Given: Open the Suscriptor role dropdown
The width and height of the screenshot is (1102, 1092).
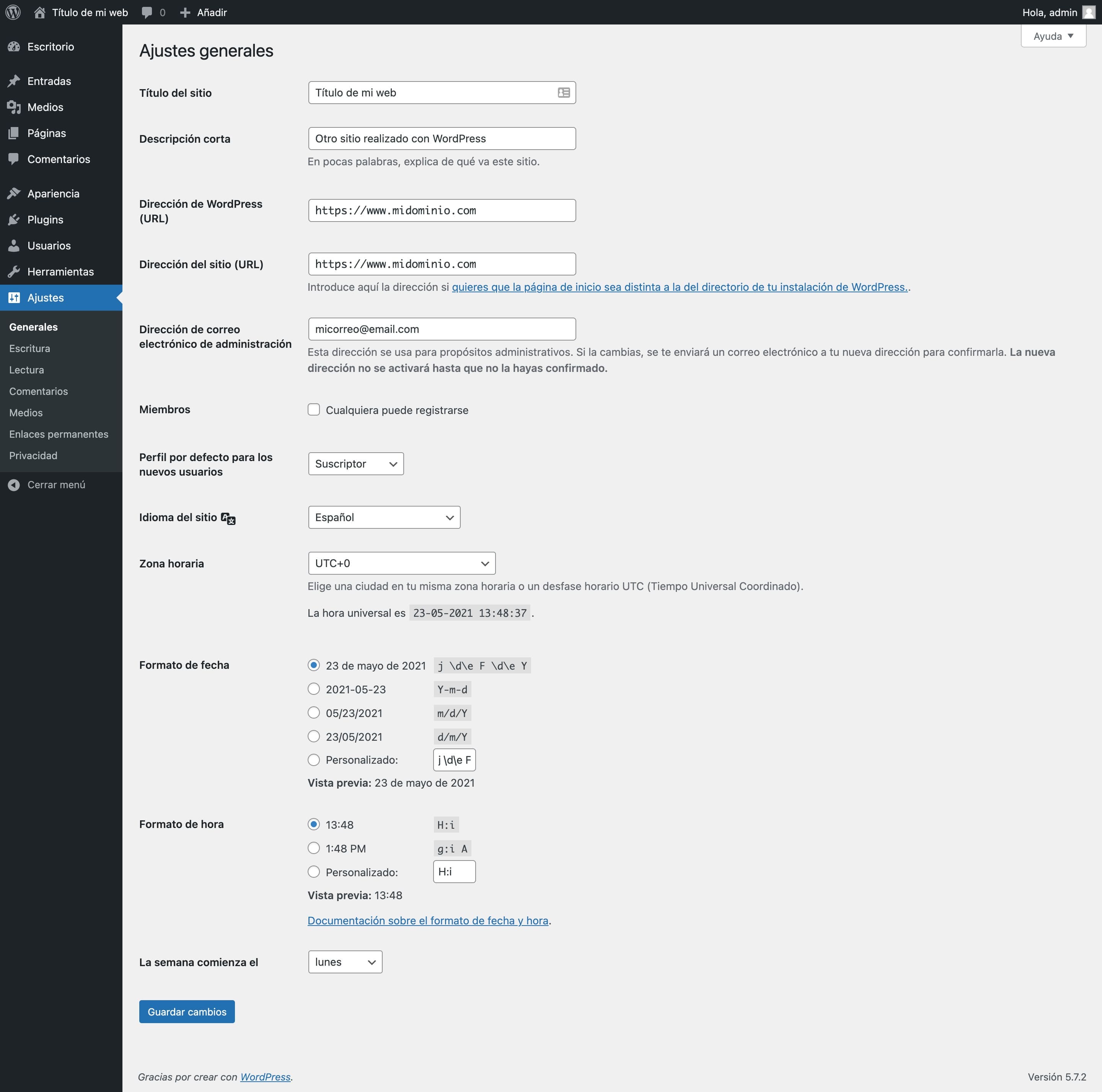Looking at the screenshot, I should click(356, 464).
